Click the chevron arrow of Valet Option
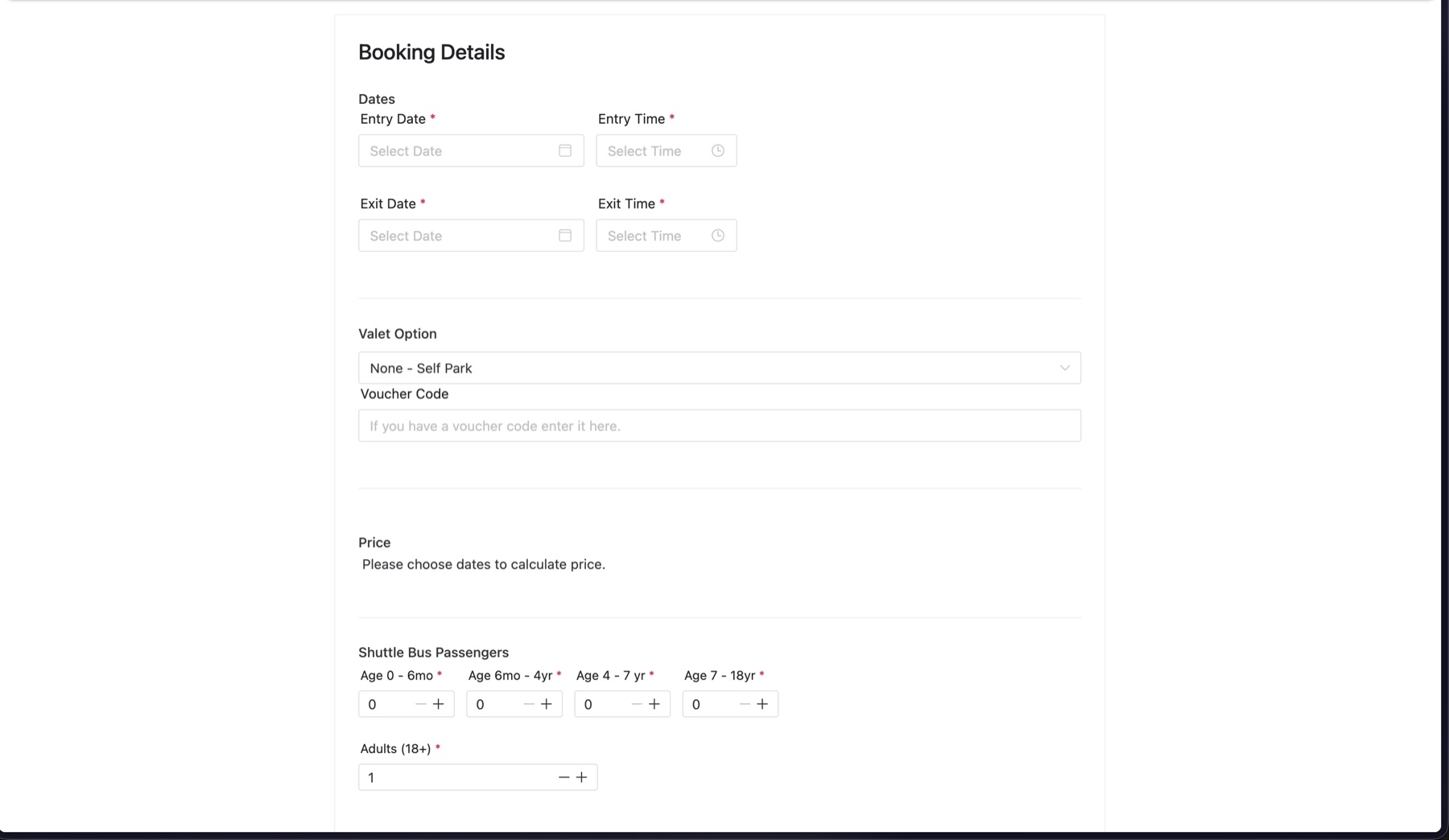The image size is (1449, 840). click(1065, 368)
